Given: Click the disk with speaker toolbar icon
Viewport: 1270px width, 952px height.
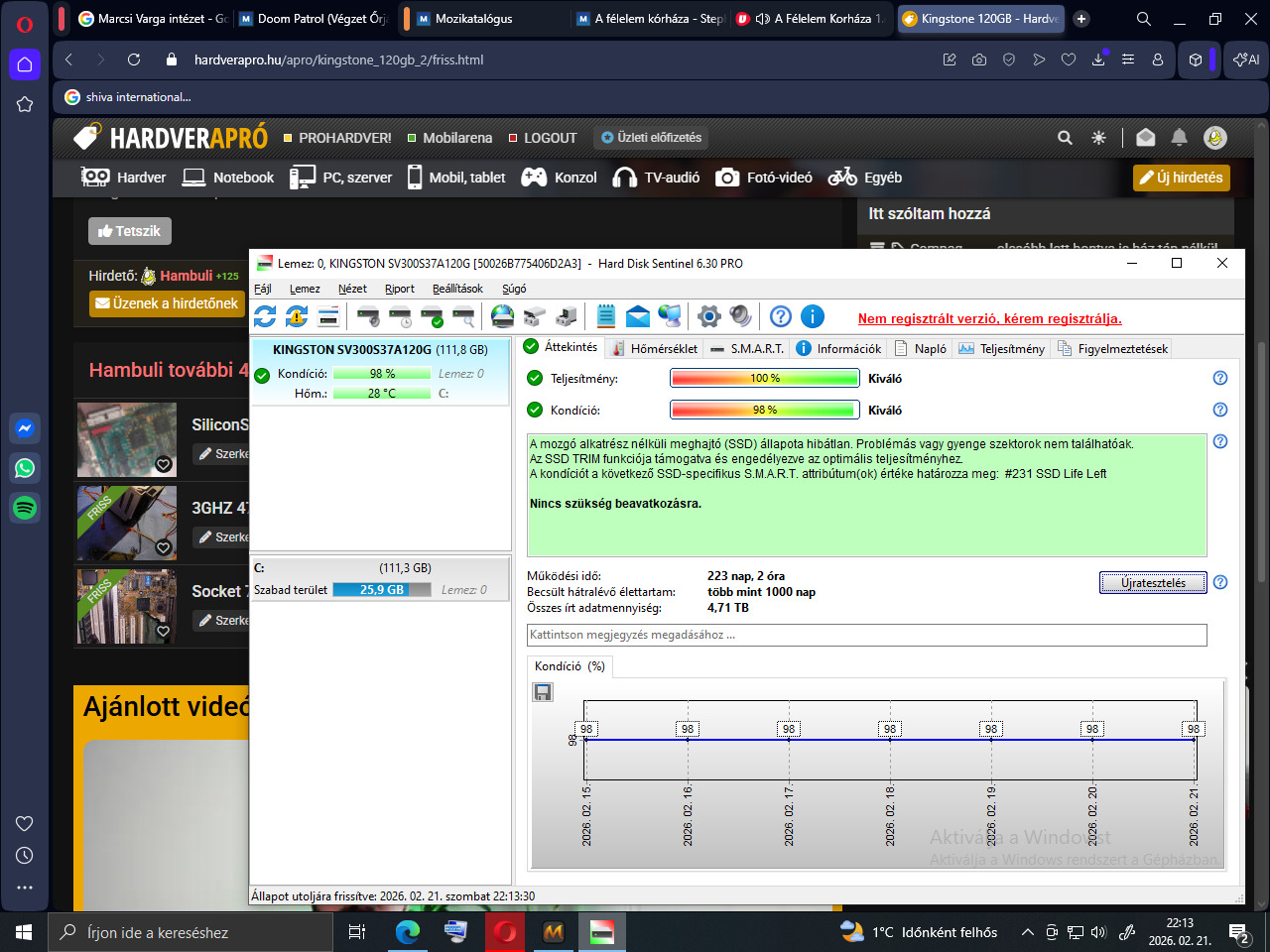Looking at the screenshot, I should 368,317.
